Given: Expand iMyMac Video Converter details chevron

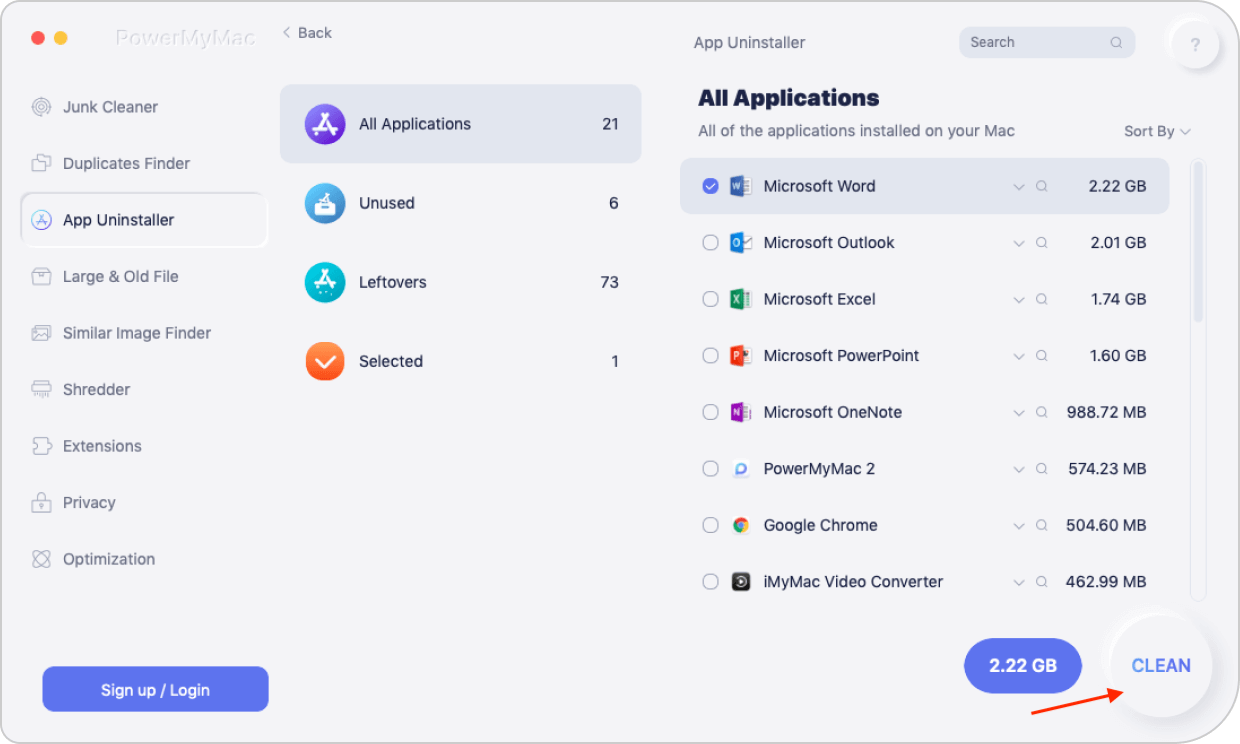Looking at the screenshot, I should coord(1019,582).
